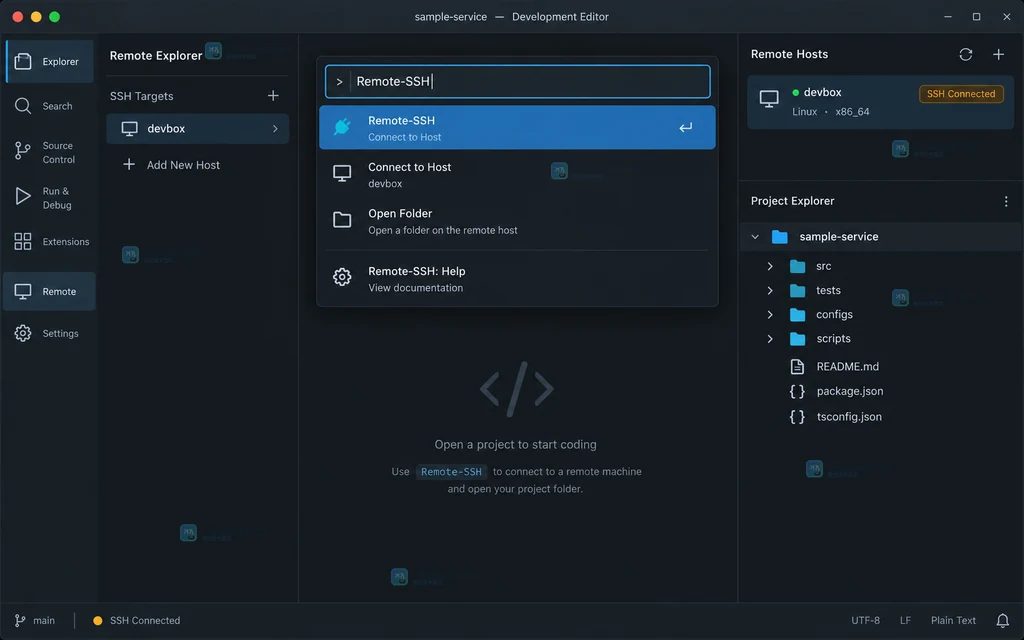Click the Plain Text language mode
Viewport: 1024px width, 640px height.
[953, 620]
